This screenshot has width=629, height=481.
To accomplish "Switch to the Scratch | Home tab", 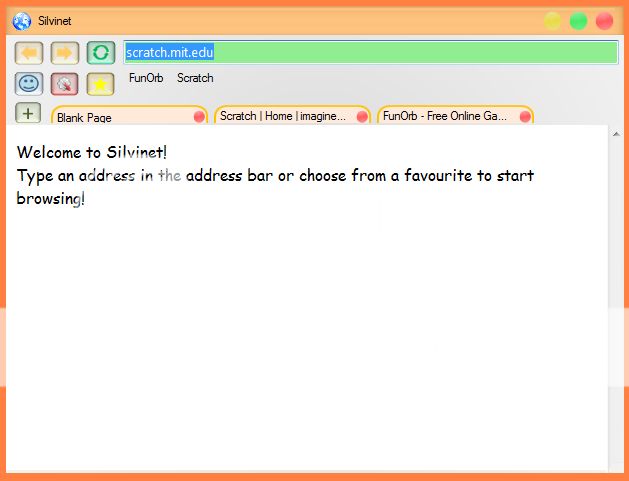I will coord(292,116).
